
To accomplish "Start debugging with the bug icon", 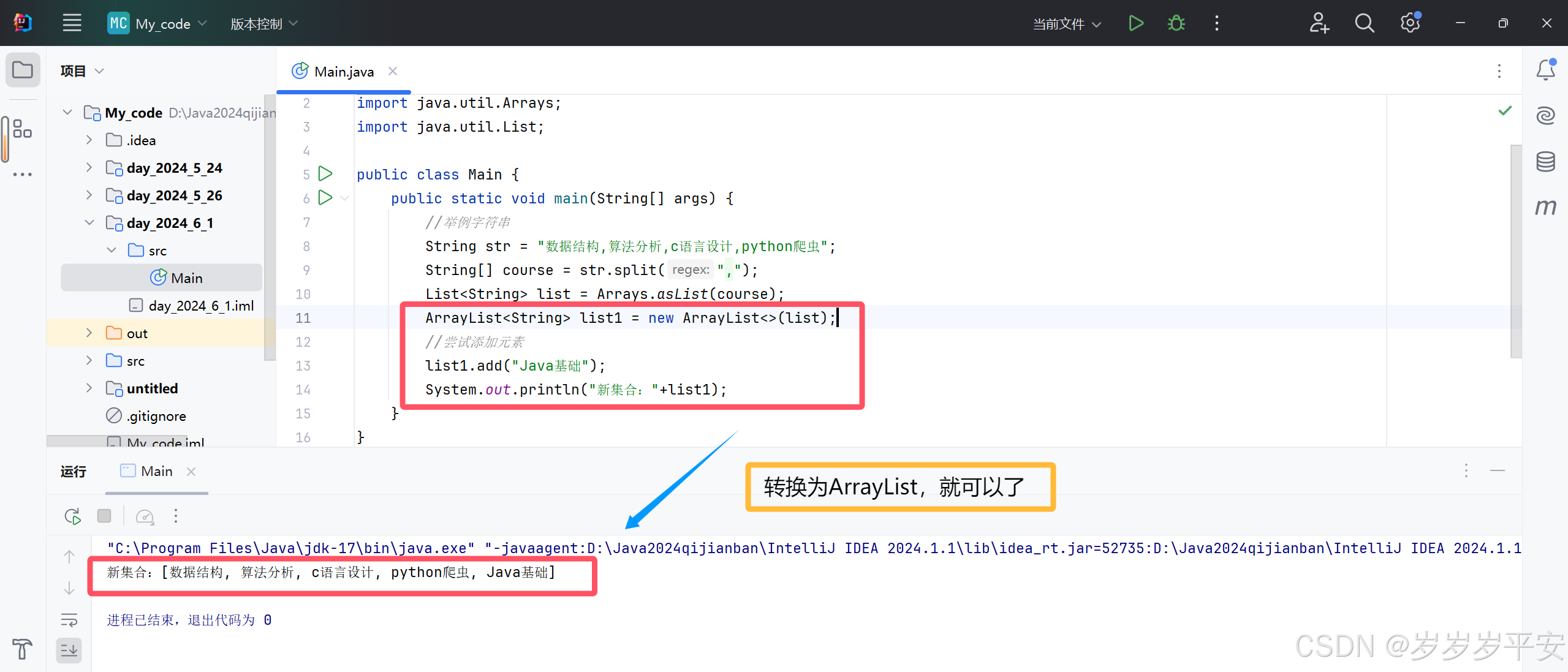I will 1176,23.
